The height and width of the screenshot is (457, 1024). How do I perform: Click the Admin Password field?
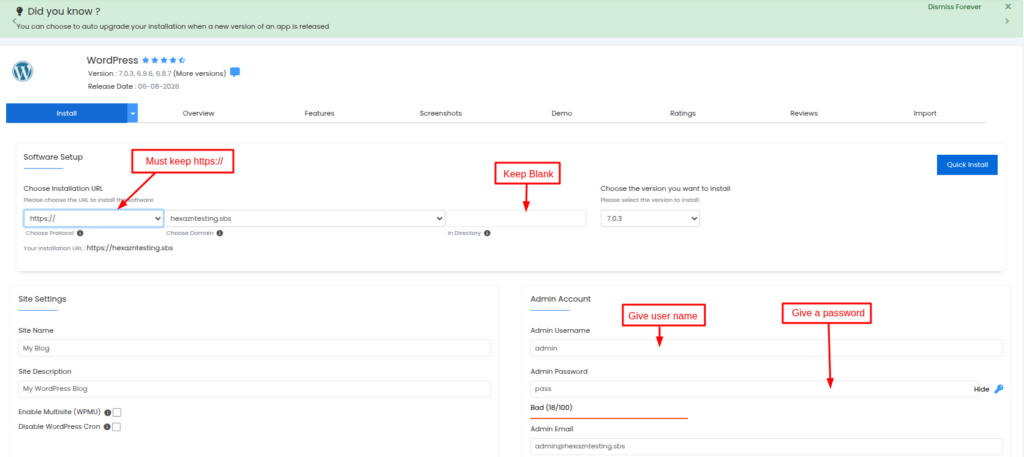[755, 389]
